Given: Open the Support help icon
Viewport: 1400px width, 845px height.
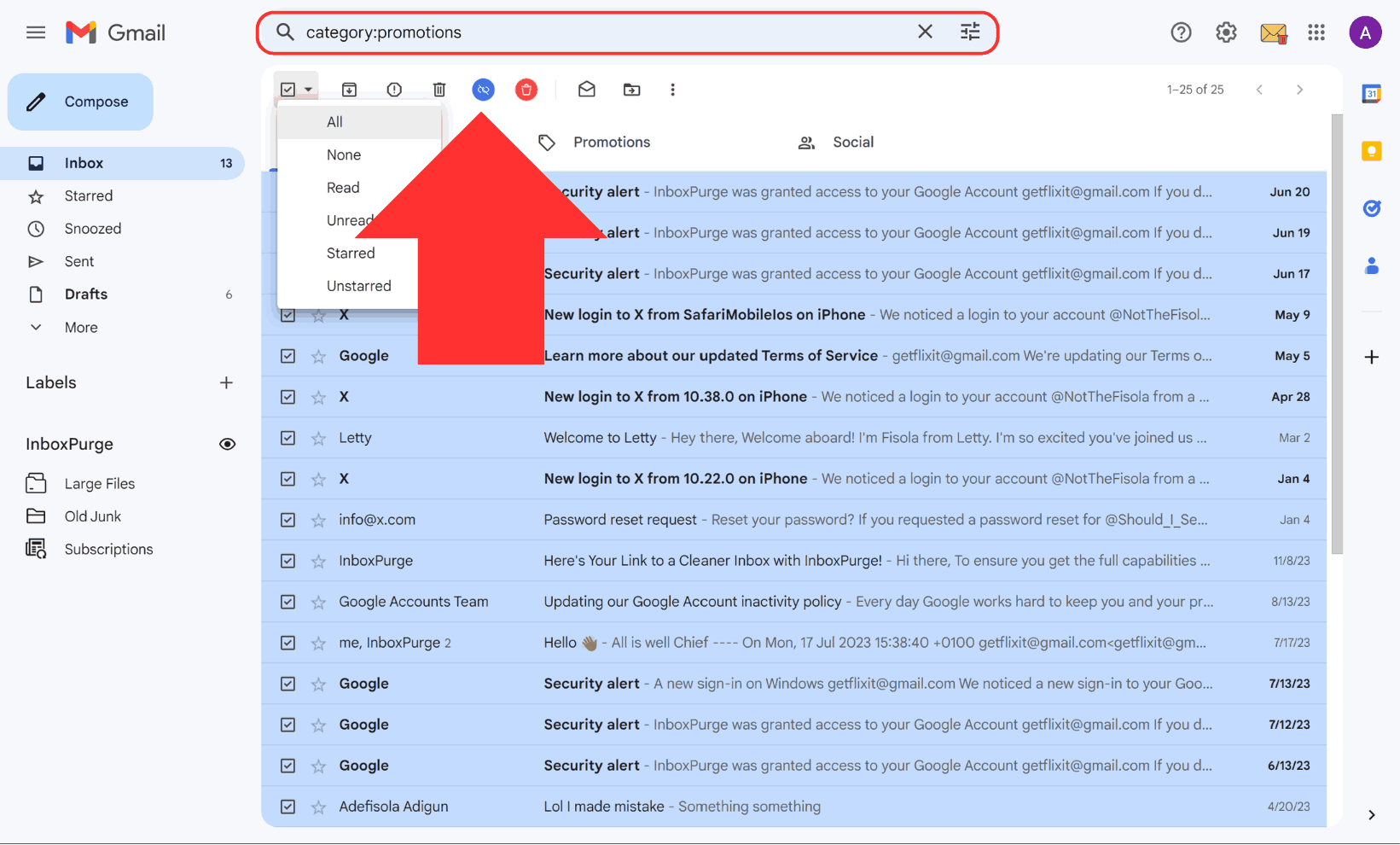Looking at the screenshot, I should point(1181,32).
